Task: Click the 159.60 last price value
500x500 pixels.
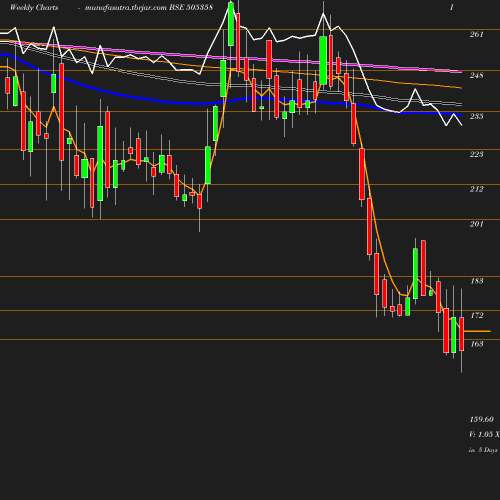Action: [x=482, y=419]
